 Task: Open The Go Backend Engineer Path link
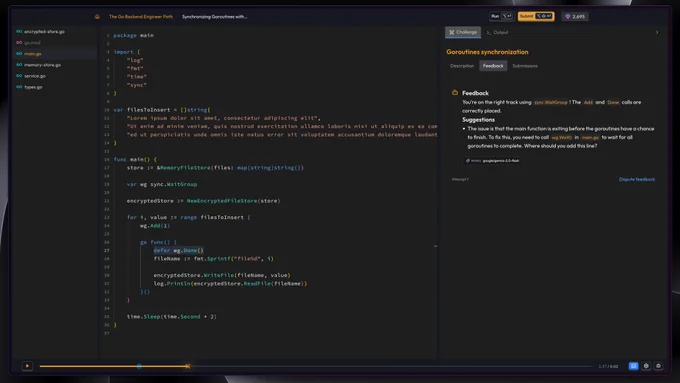coord(141,16)
